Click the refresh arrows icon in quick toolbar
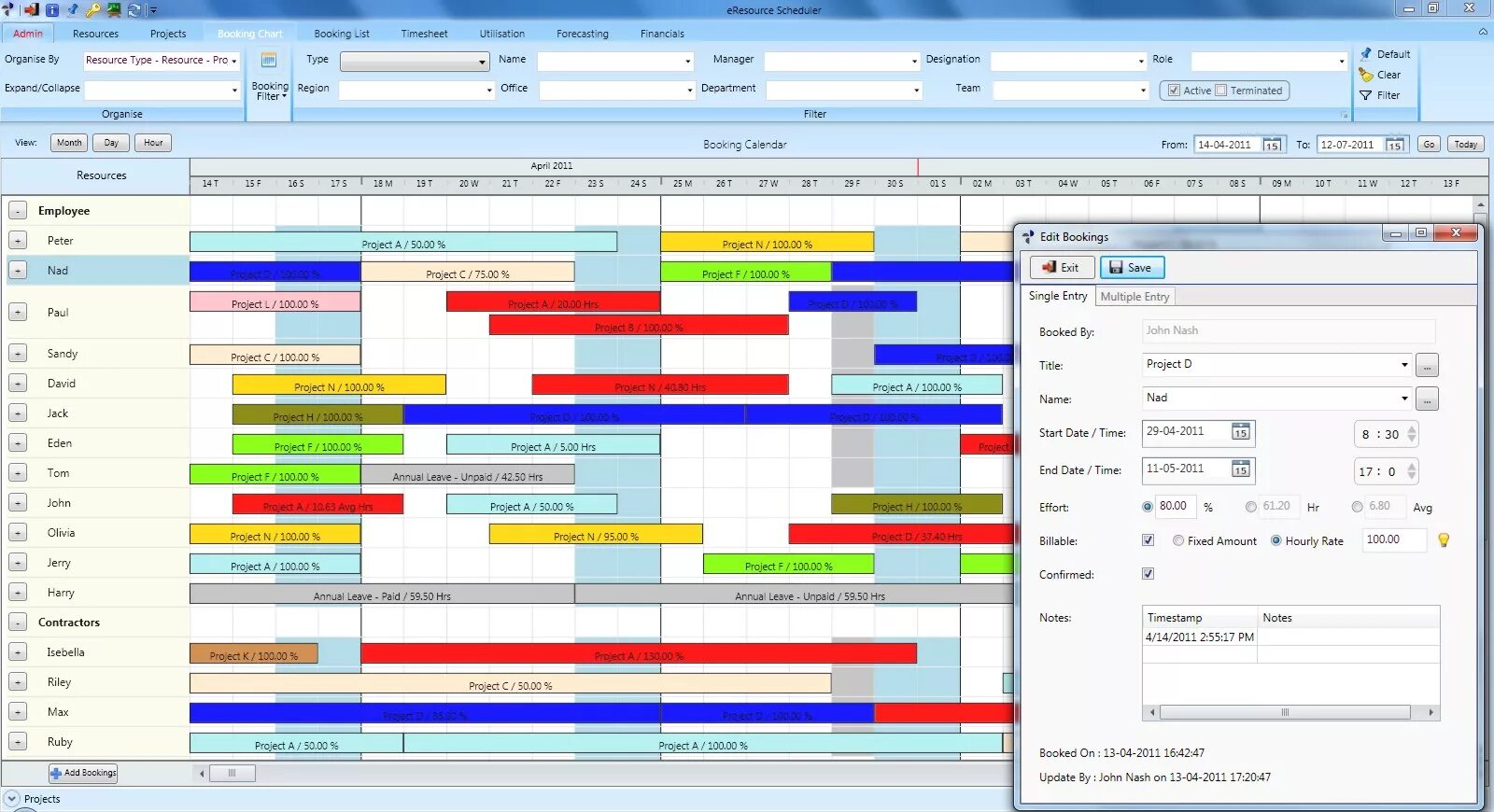 (134, 9)
